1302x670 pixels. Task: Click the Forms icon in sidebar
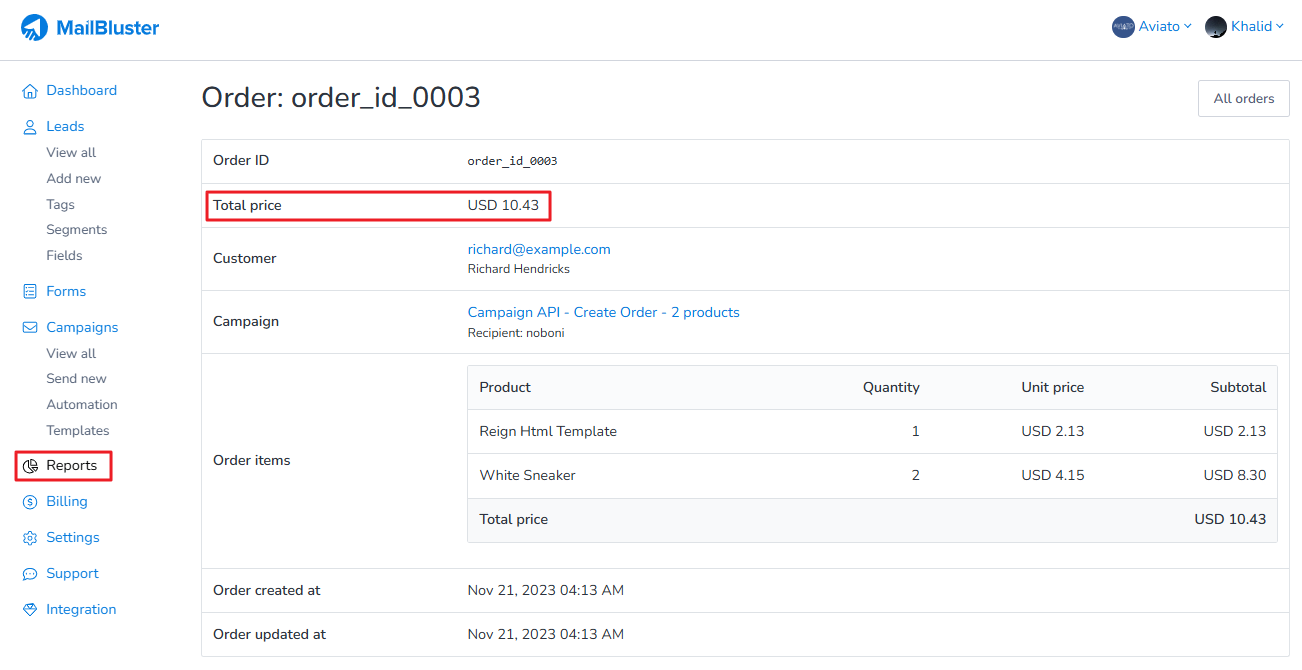point(30,292)
